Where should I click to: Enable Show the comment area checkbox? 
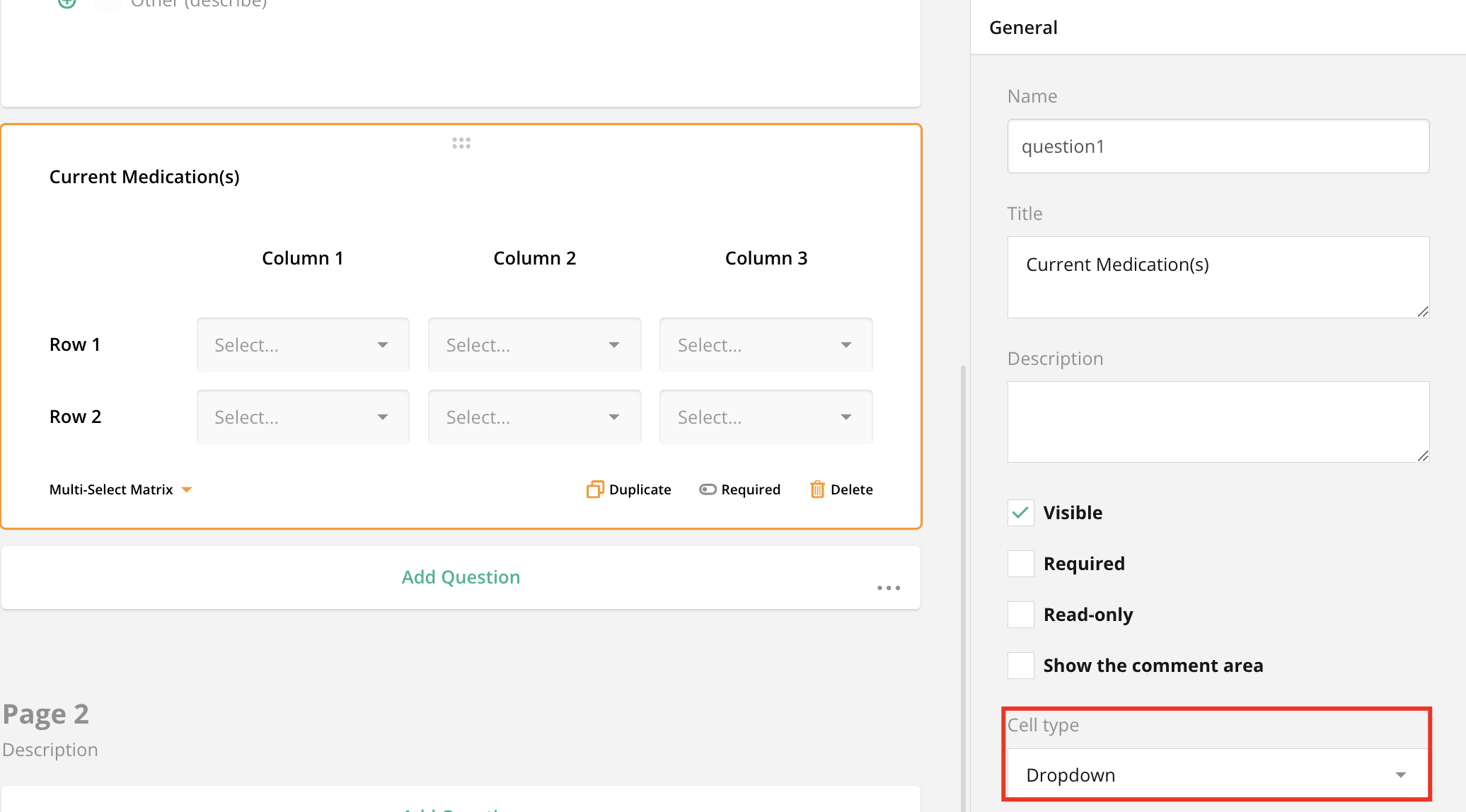point(1020,666)
